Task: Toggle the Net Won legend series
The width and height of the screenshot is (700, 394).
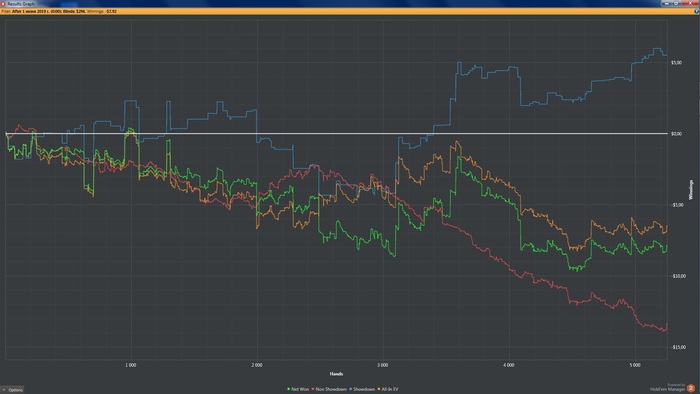Action: click(298, 390)
